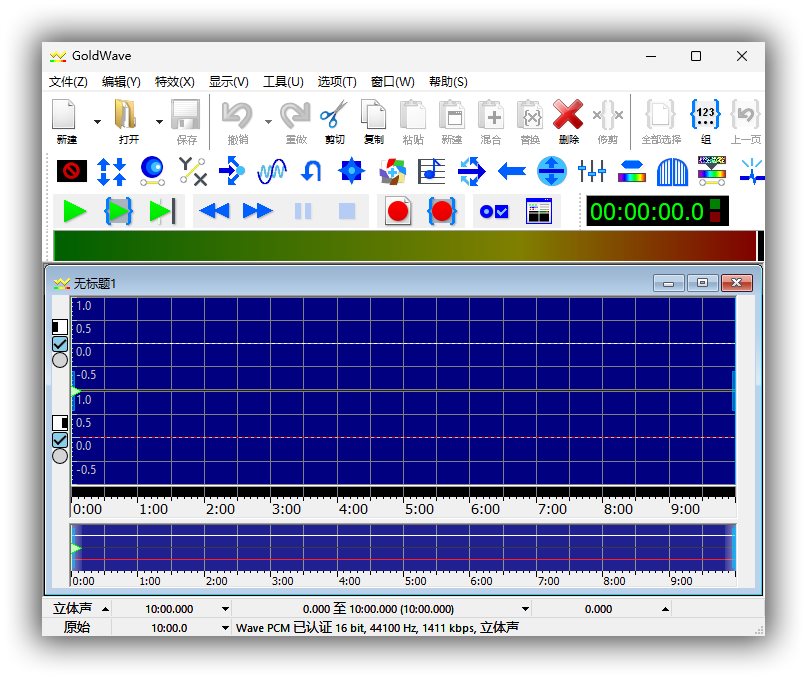Click the blue rewind button

[x=215, y=211]
